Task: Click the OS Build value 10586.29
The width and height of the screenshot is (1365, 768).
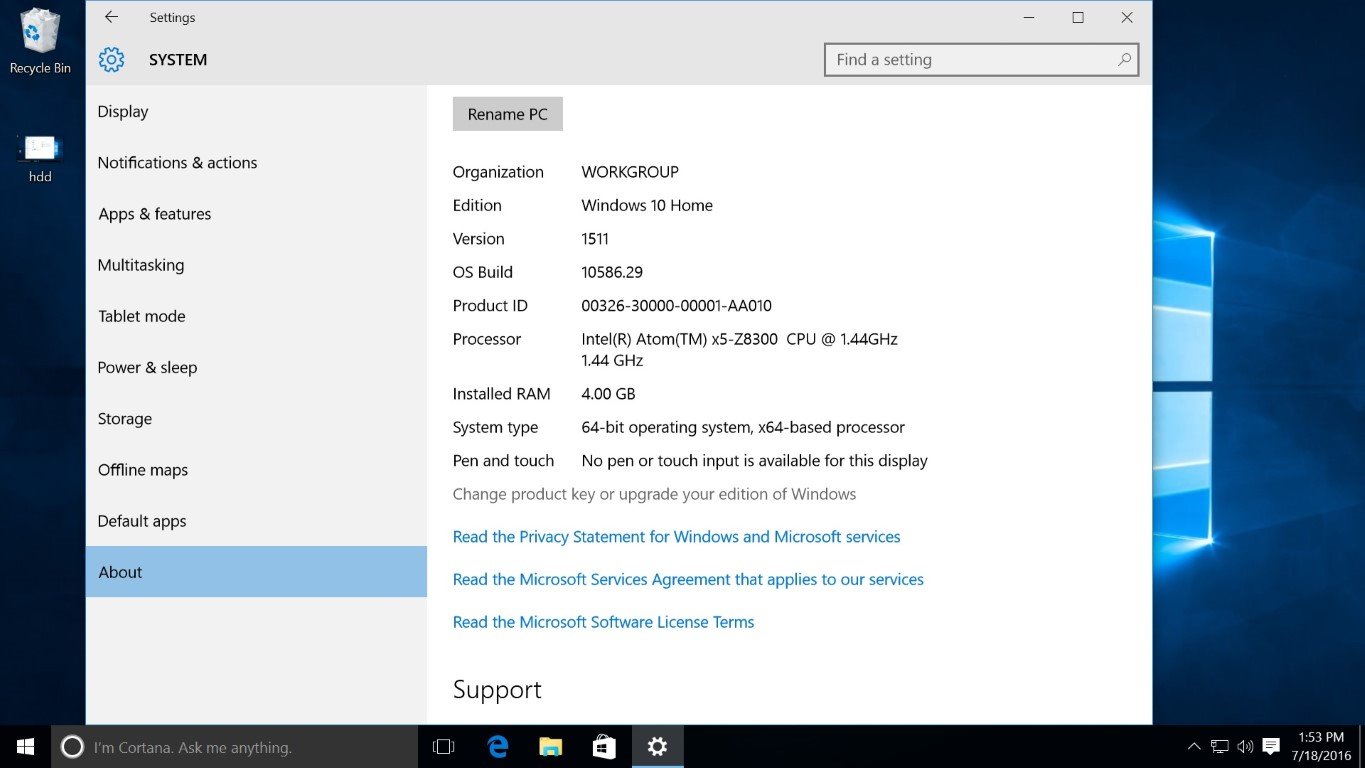Action: pyautogui.click(x=612, y=272)
